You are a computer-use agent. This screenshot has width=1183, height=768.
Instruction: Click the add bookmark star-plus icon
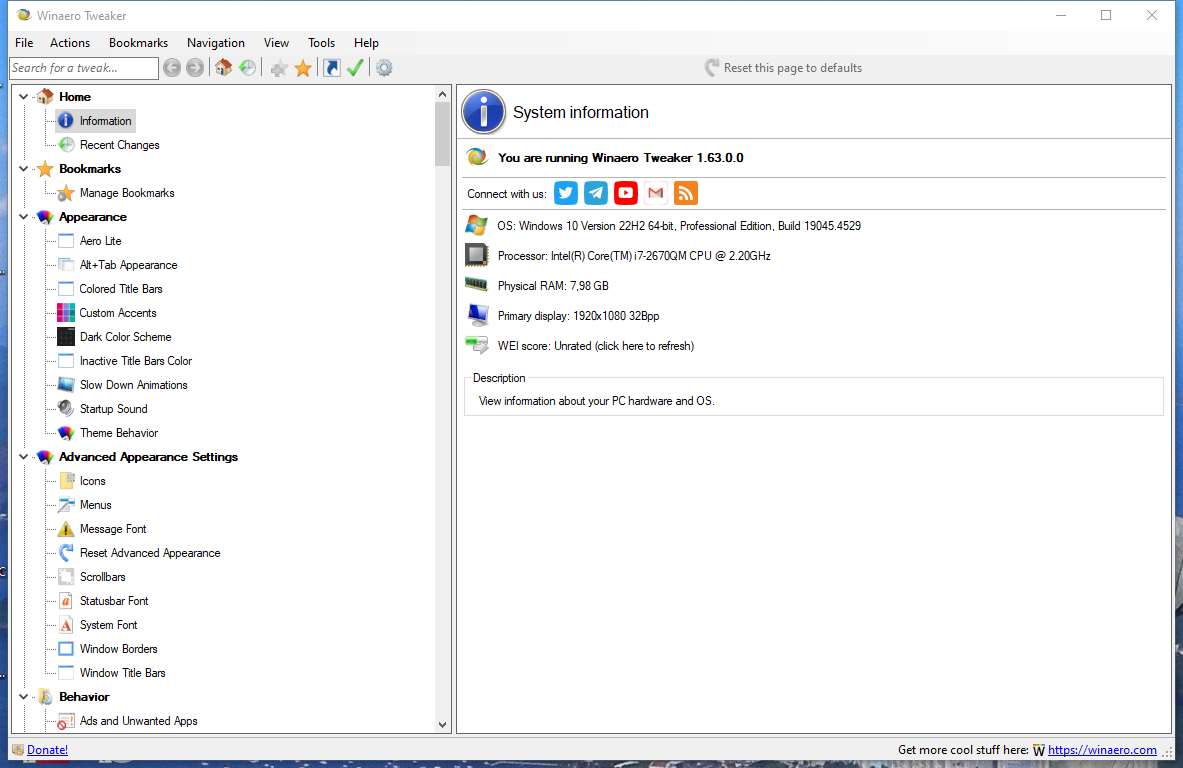(x=279, y=69)
